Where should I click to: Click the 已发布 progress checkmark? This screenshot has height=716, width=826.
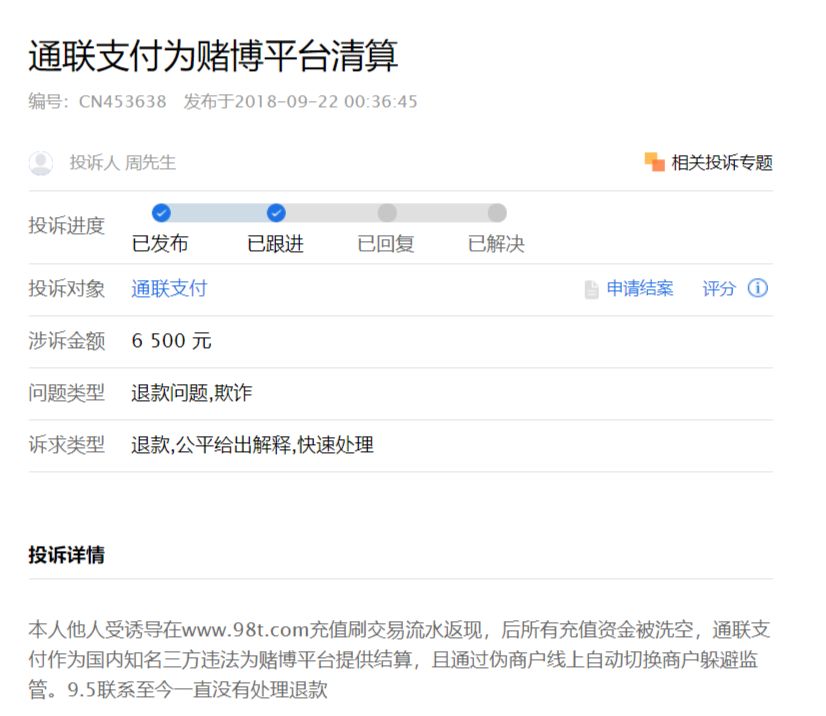click(x=161, y=213)
